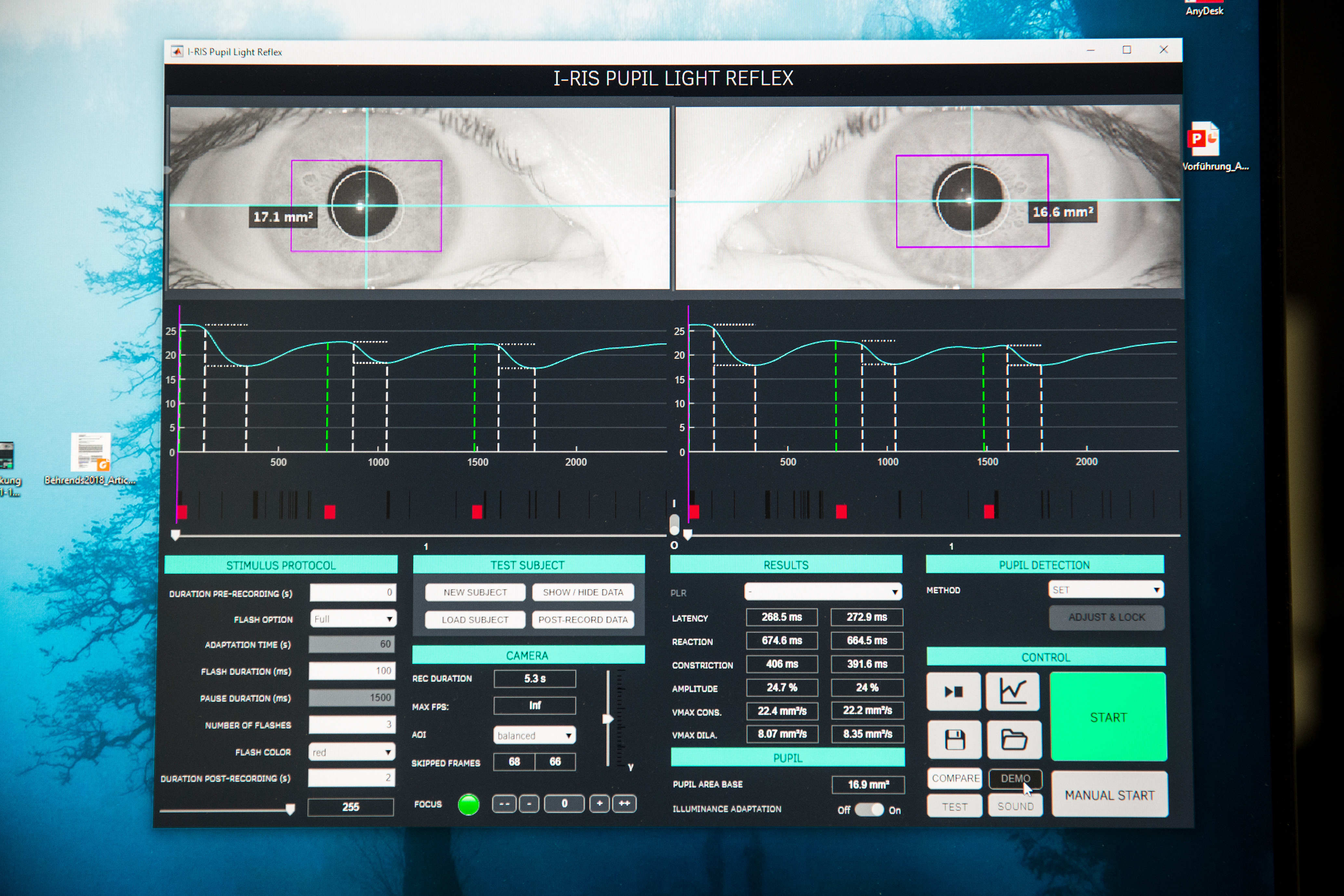Screen dimensions: 1344x896
Task: Expand the AOI balanced dropdown
Action: point(534,735)
